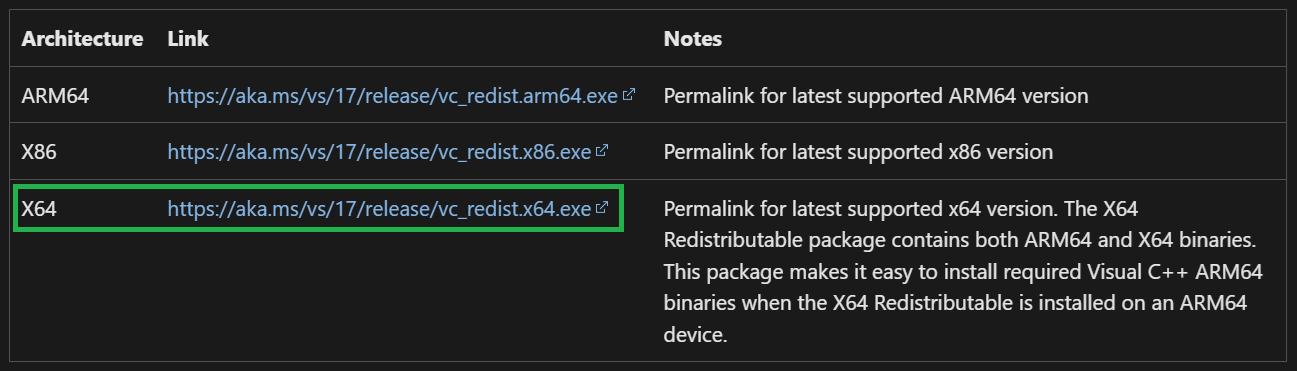Click external-link icon after the x64.exe URL
1297x371 pixels.
click(x=602, y=207)
